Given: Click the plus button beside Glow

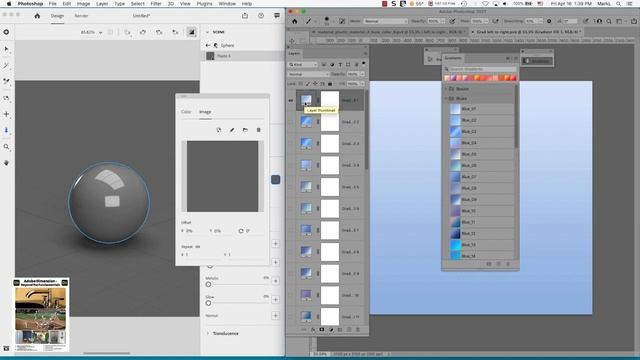Looking at the screenshot, I should click(x=276, y=300).
